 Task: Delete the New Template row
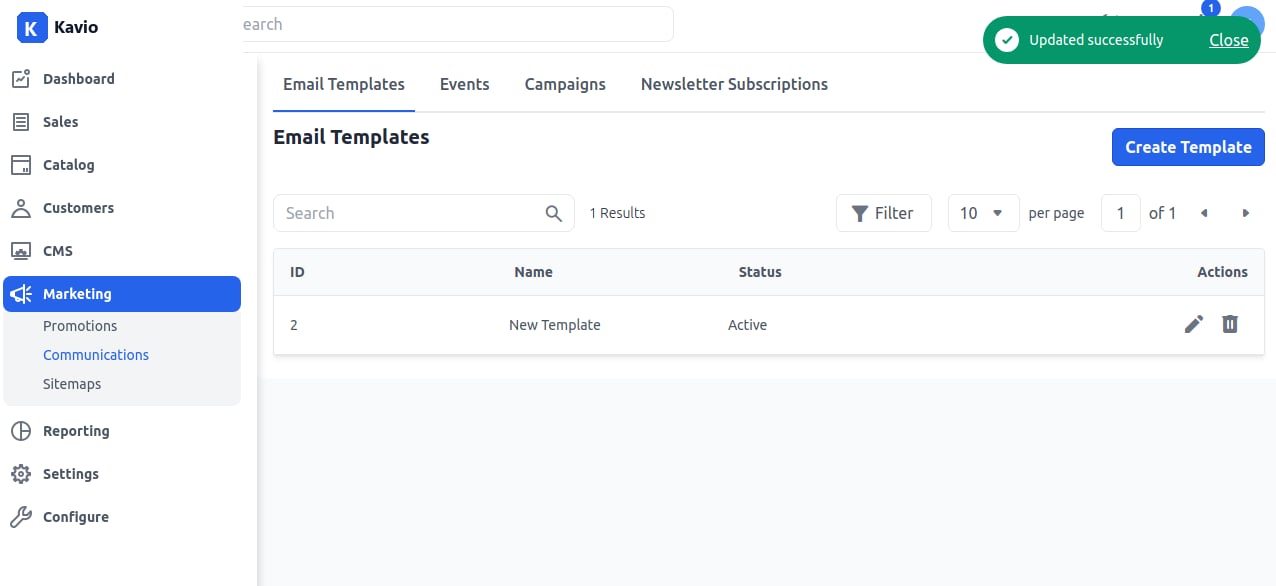point(1230,324)
